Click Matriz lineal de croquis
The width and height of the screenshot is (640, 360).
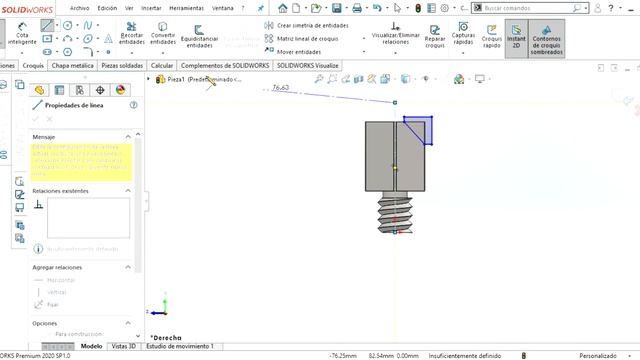pyautogui.click(x=302, y=39)
